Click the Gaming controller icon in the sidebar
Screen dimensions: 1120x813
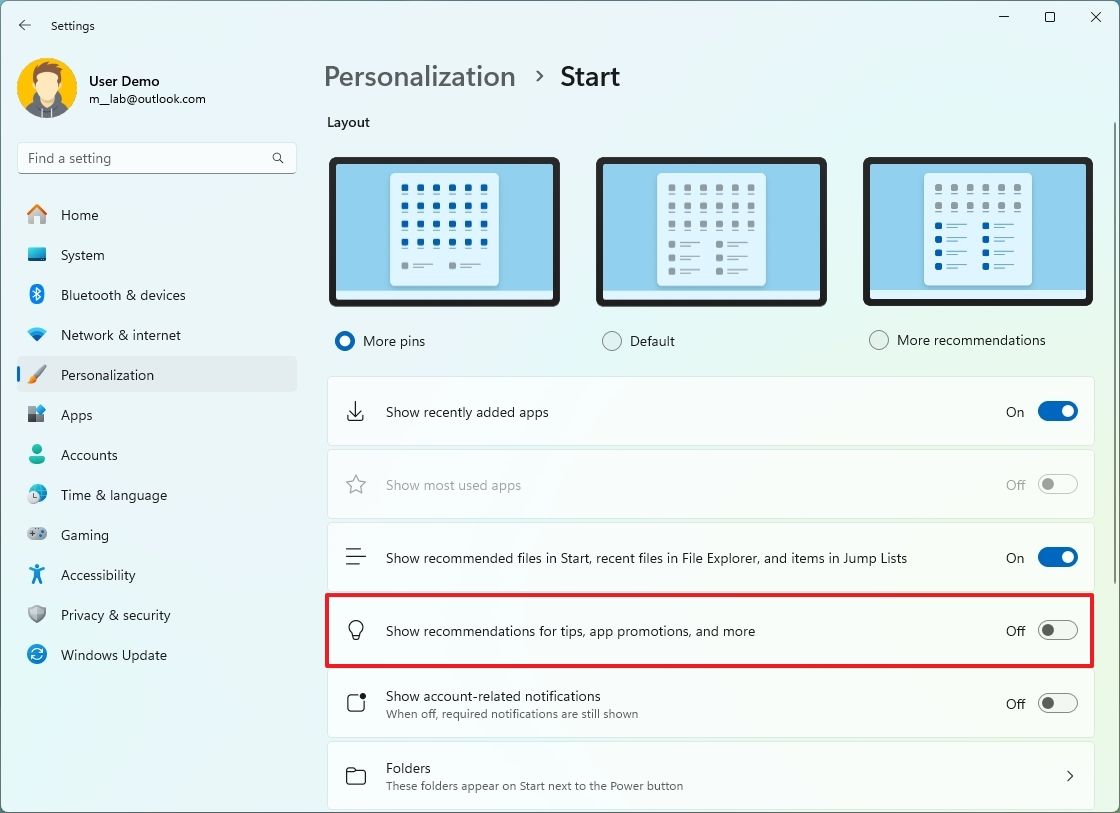pos(38,535)
